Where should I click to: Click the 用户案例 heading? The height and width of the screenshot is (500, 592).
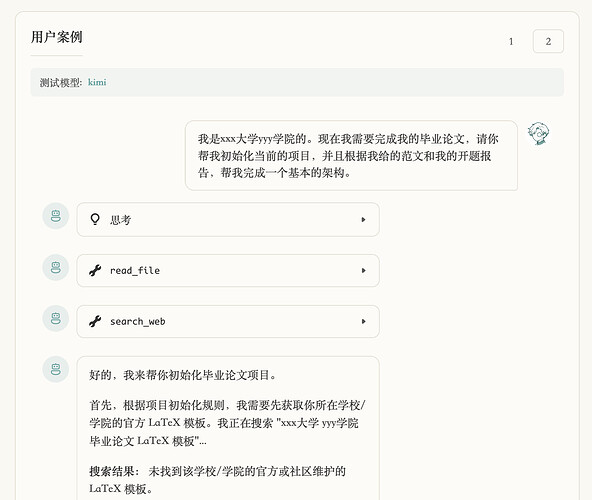tap(57, 37)
